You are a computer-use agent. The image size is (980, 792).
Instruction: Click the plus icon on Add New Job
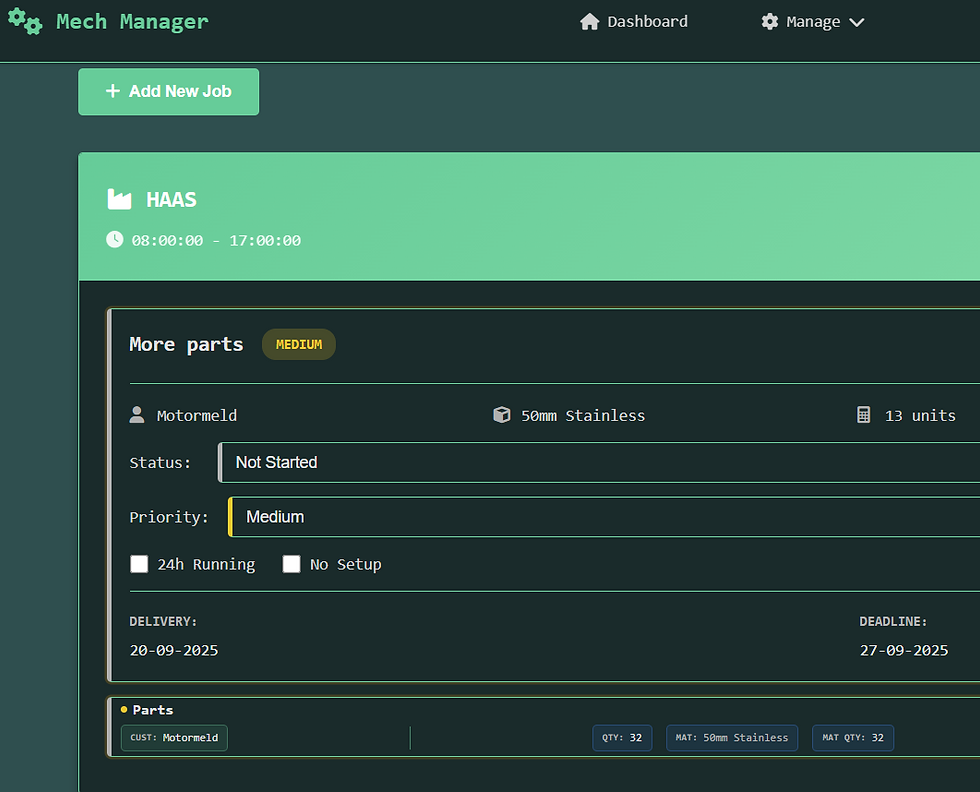pos(112,91)
